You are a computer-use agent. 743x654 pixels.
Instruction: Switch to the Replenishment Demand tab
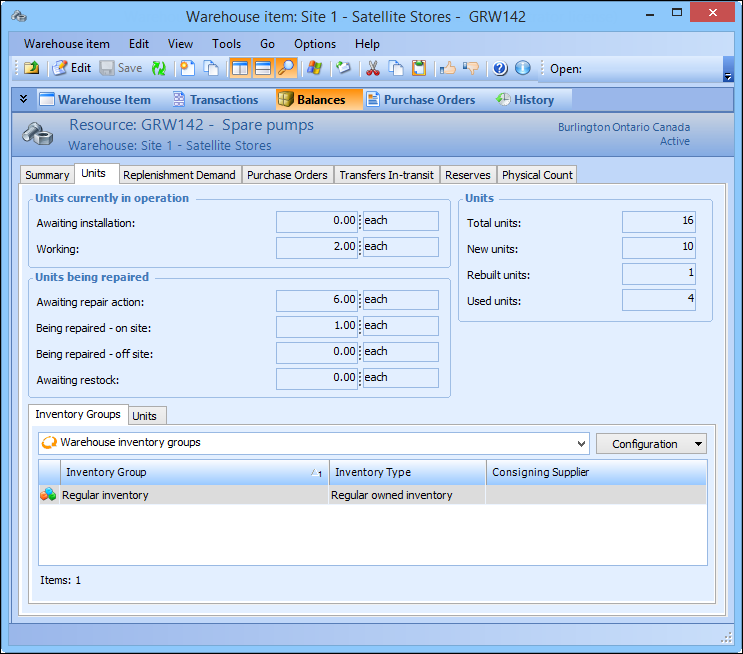[179, 175]
